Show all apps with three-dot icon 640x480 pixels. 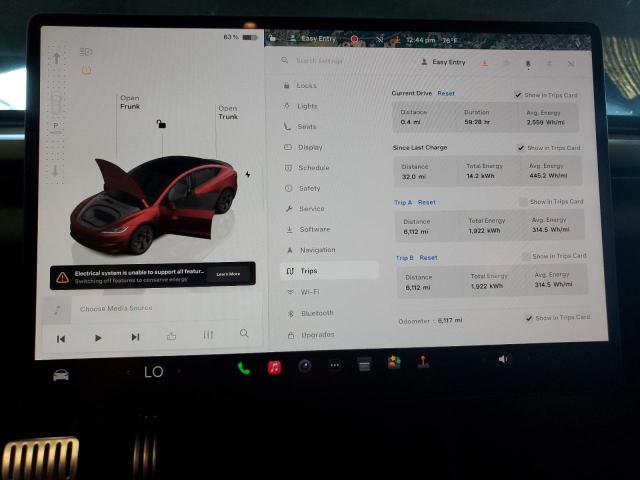[x=335, y=365]
